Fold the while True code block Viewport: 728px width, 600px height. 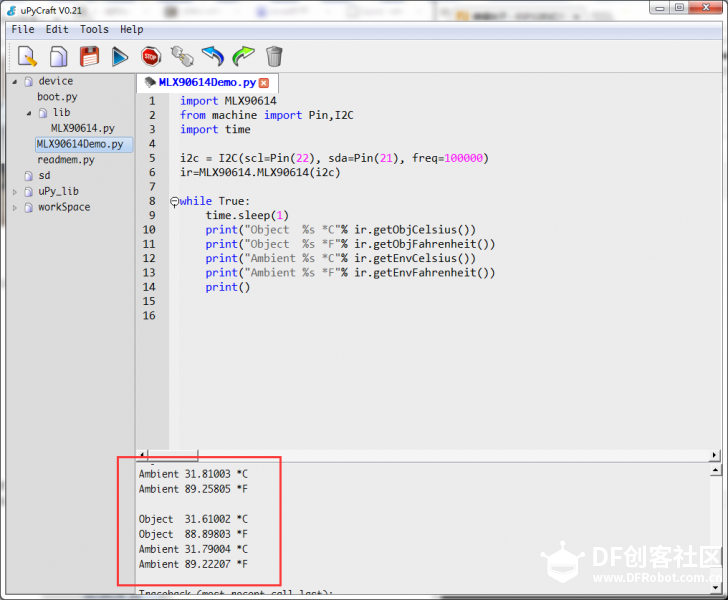(x=174, y=202)
